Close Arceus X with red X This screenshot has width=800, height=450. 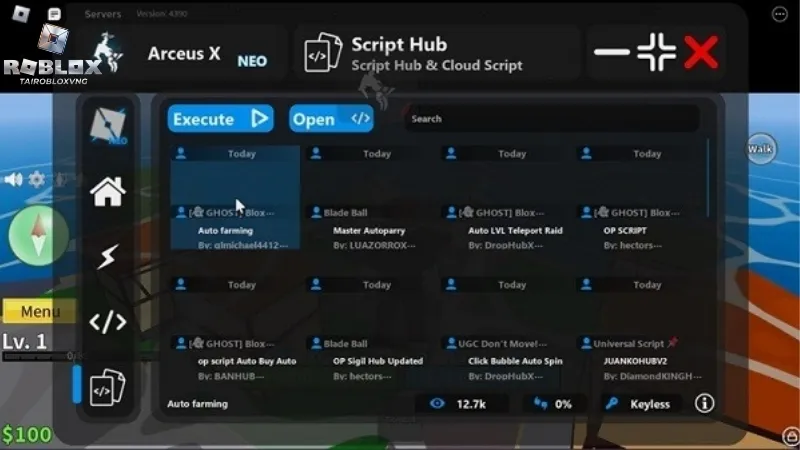[x=702, y=52]
